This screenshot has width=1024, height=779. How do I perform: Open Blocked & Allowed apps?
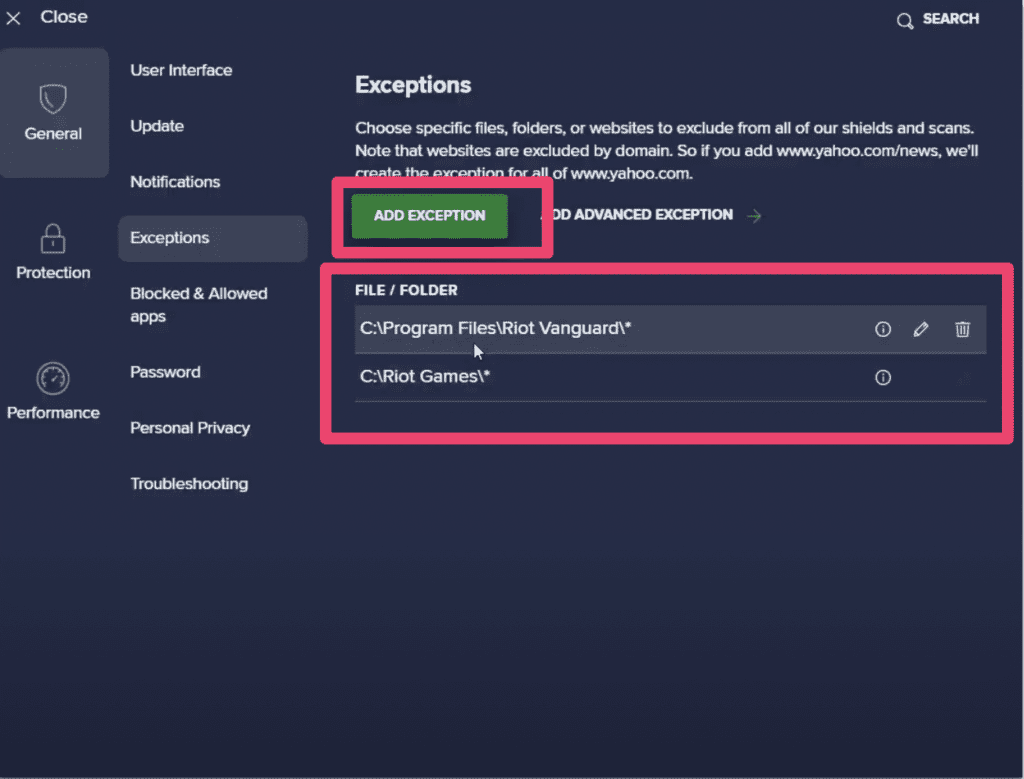199,305
